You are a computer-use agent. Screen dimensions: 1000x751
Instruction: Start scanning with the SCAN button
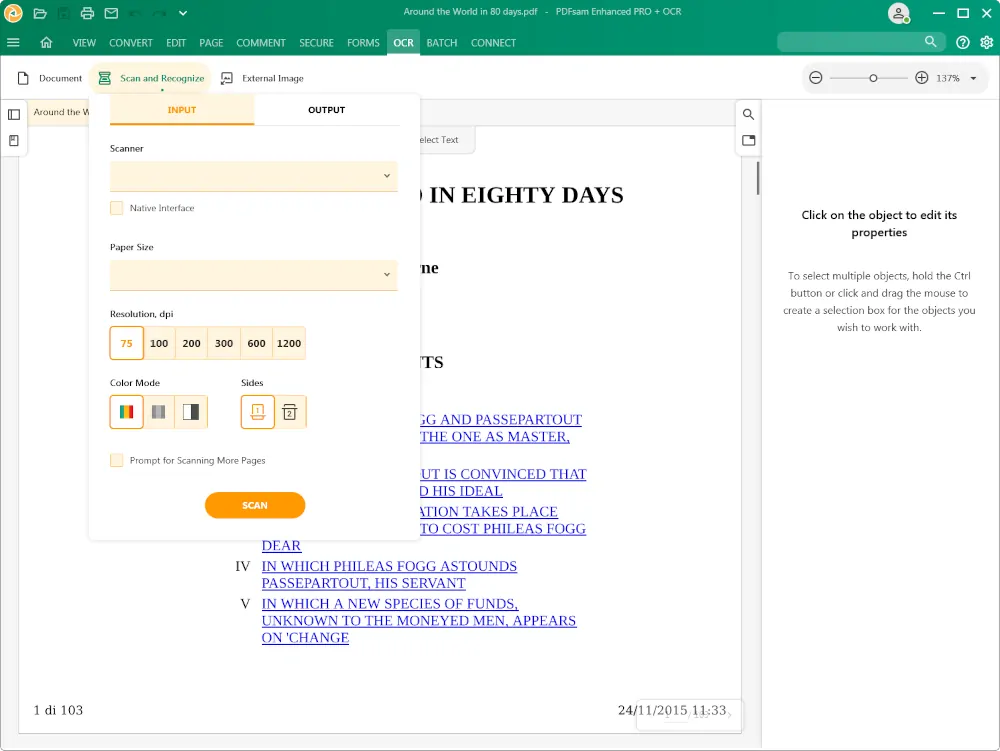[x=254, y=505]
